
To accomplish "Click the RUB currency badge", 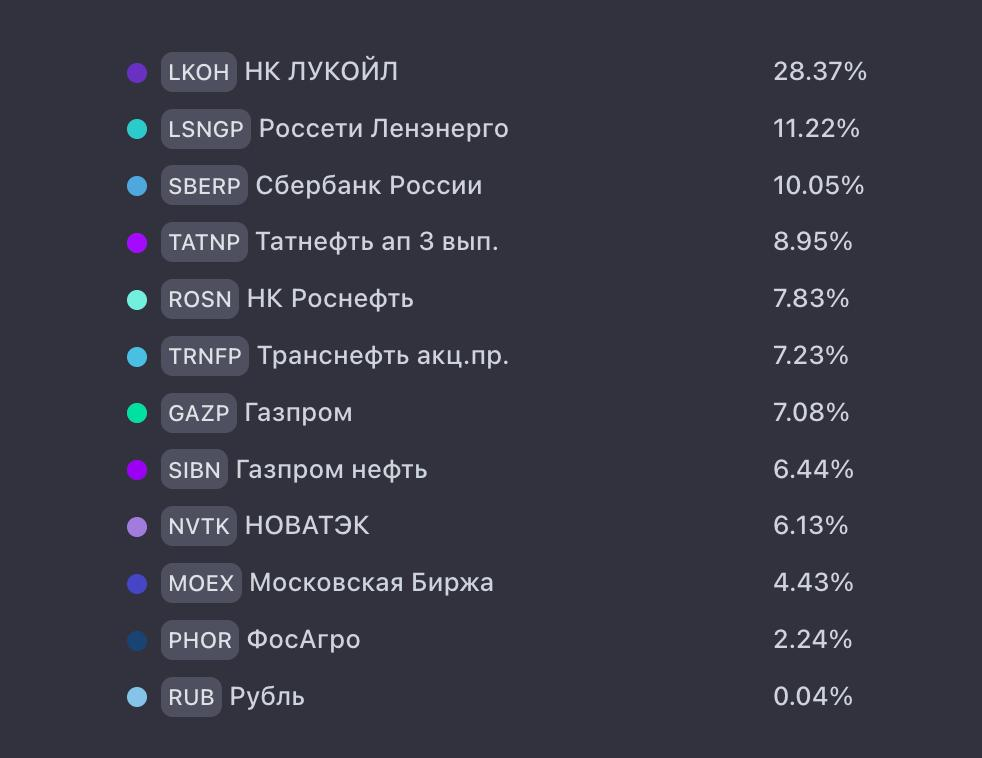I will pos(191,697).
